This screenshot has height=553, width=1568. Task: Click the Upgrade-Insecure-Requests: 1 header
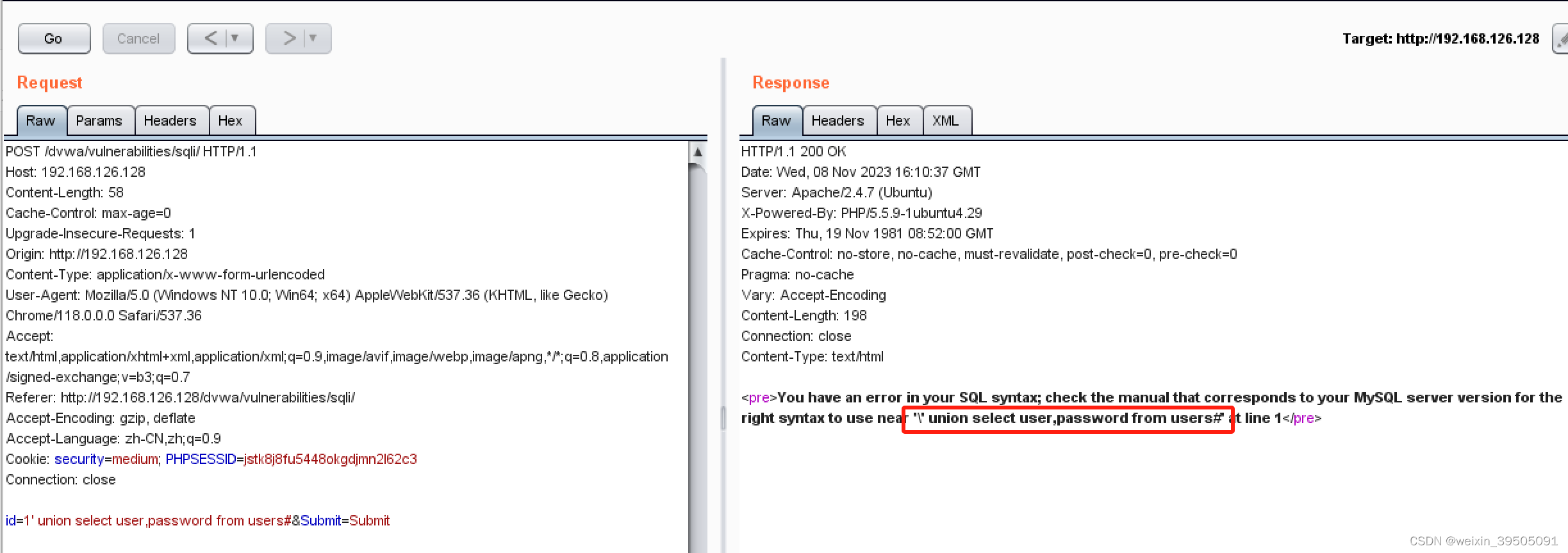[x=101, y=233]
